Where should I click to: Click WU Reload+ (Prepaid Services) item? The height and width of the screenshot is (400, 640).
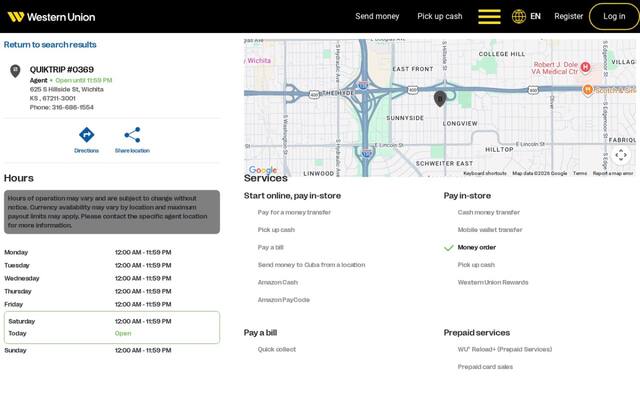tap(504, 349)
